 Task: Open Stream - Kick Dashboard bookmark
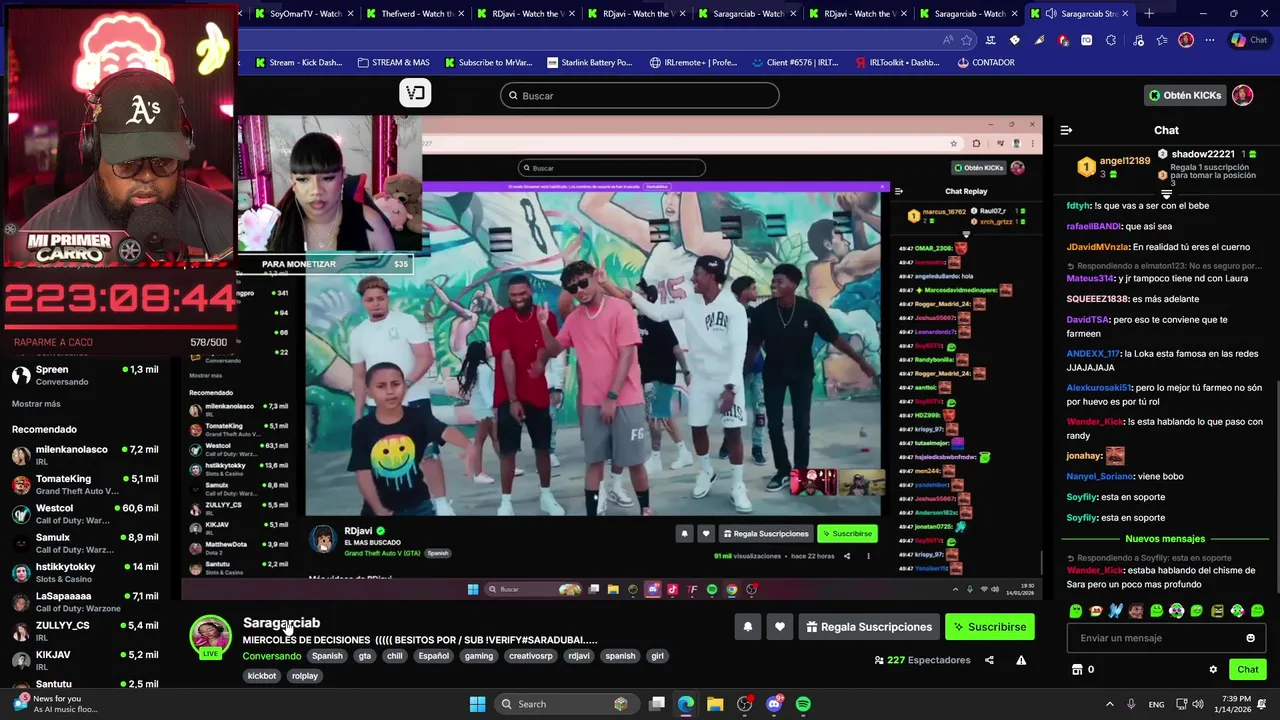click(298, 62)
